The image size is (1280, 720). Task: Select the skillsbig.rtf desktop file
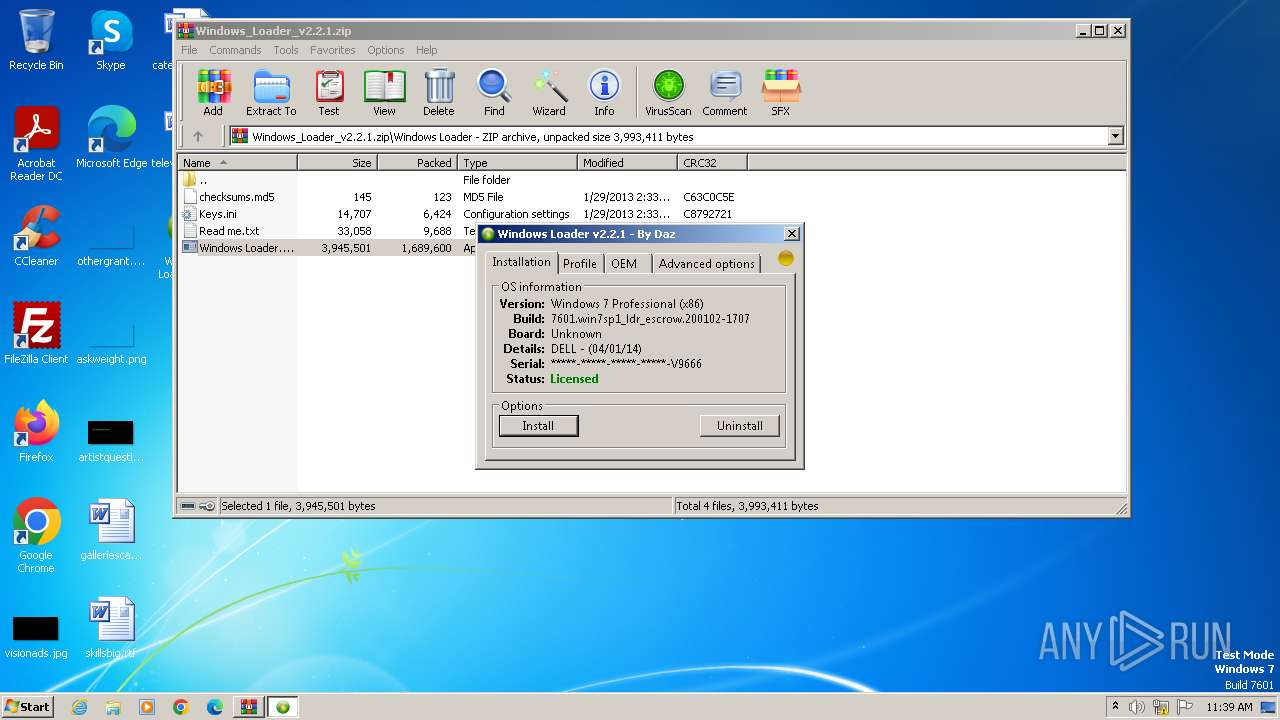coord(111,628)
